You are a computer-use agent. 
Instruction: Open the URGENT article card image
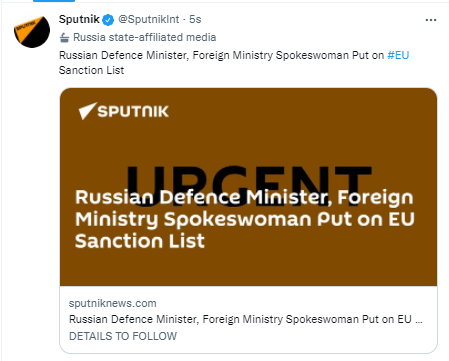[248, 187]
